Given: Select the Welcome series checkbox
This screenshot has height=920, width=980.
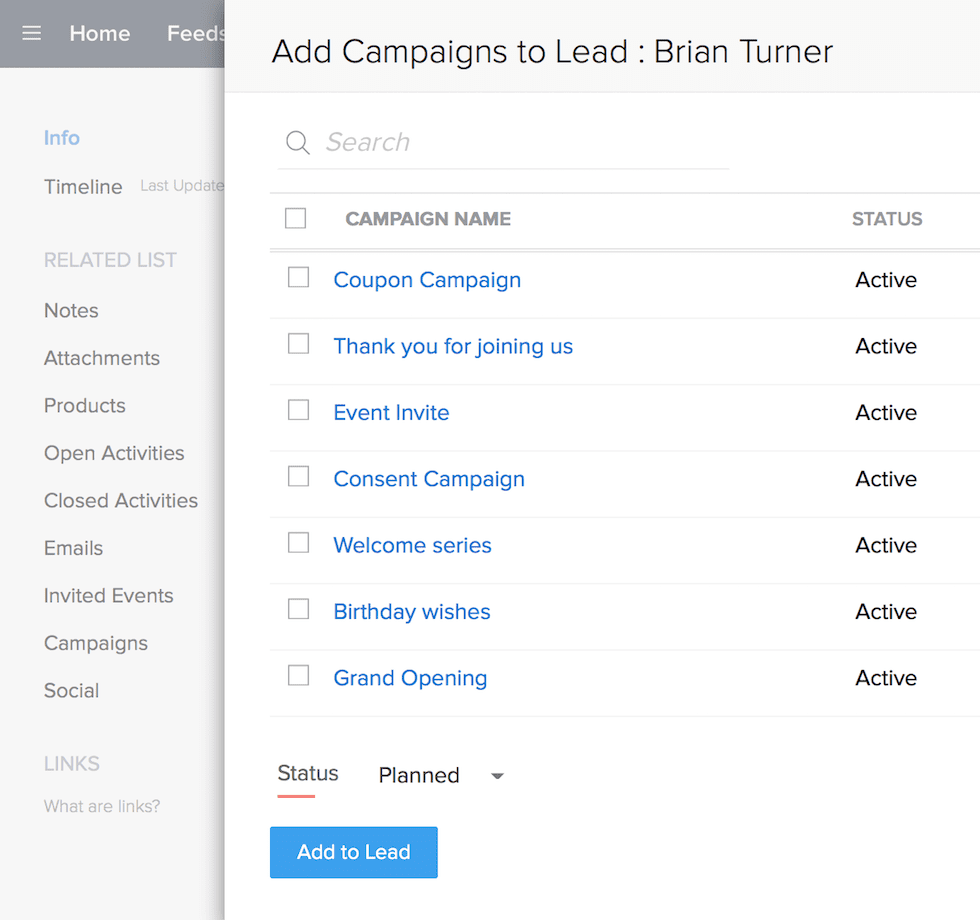Looking at the screenshot, I should coord(298,543).
